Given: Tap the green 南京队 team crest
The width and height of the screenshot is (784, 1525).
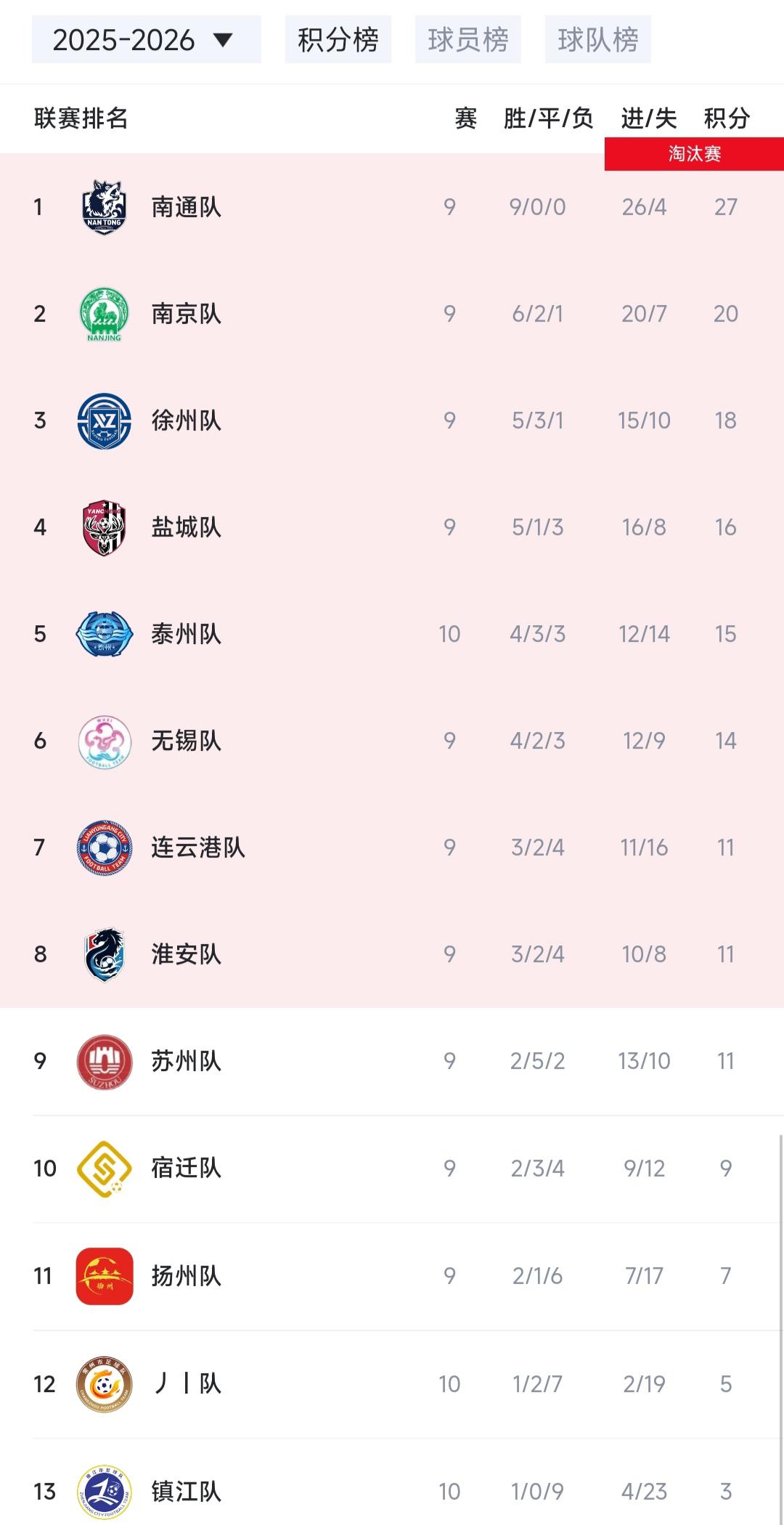Looking at the screenshot, I should coord(105,314).
